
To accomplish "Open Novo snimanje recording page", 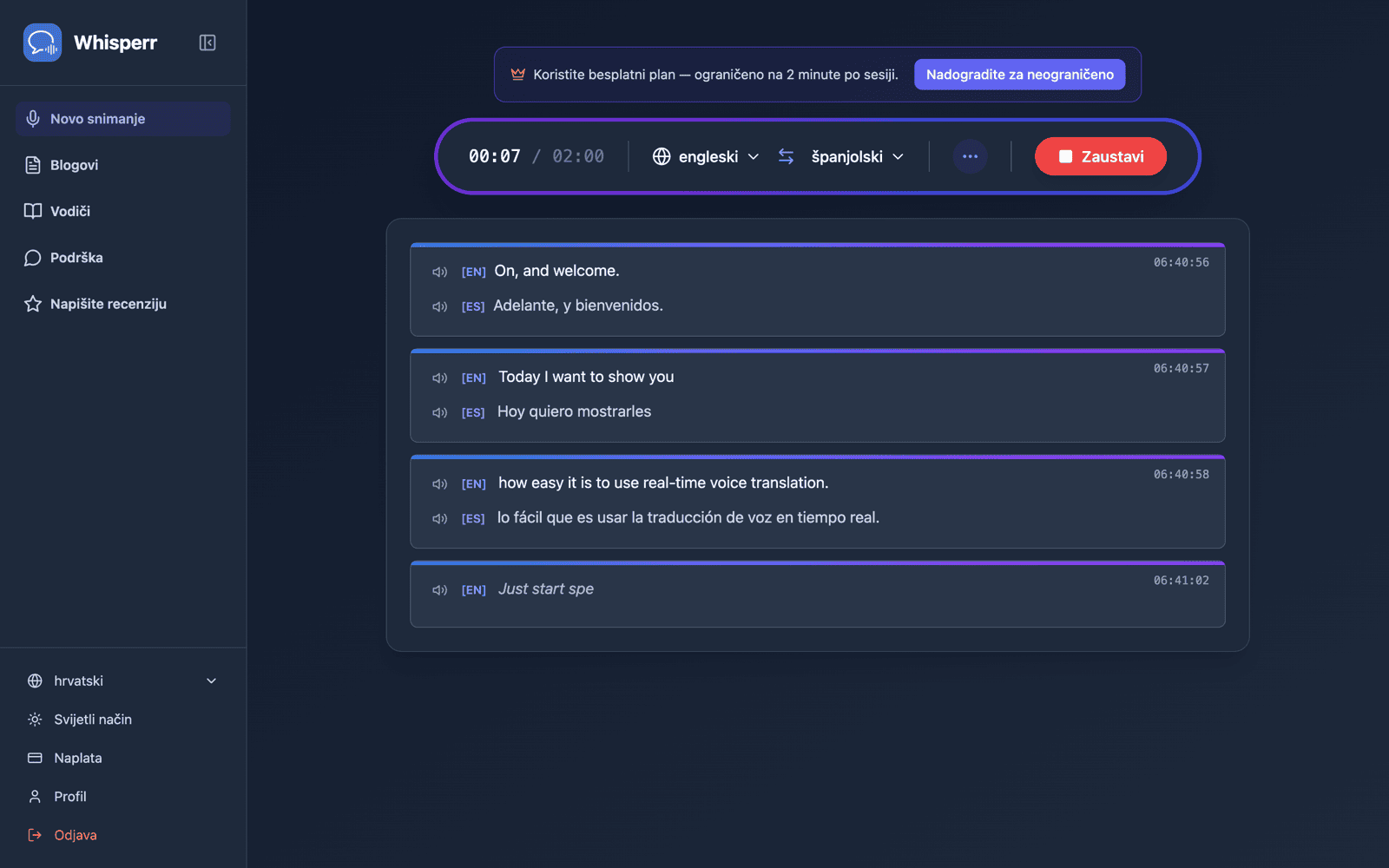I will pos(122,119).
